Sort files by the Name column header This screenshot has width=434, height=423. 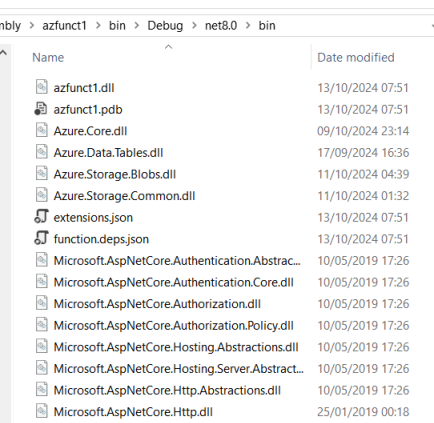[x=48, y=57]
